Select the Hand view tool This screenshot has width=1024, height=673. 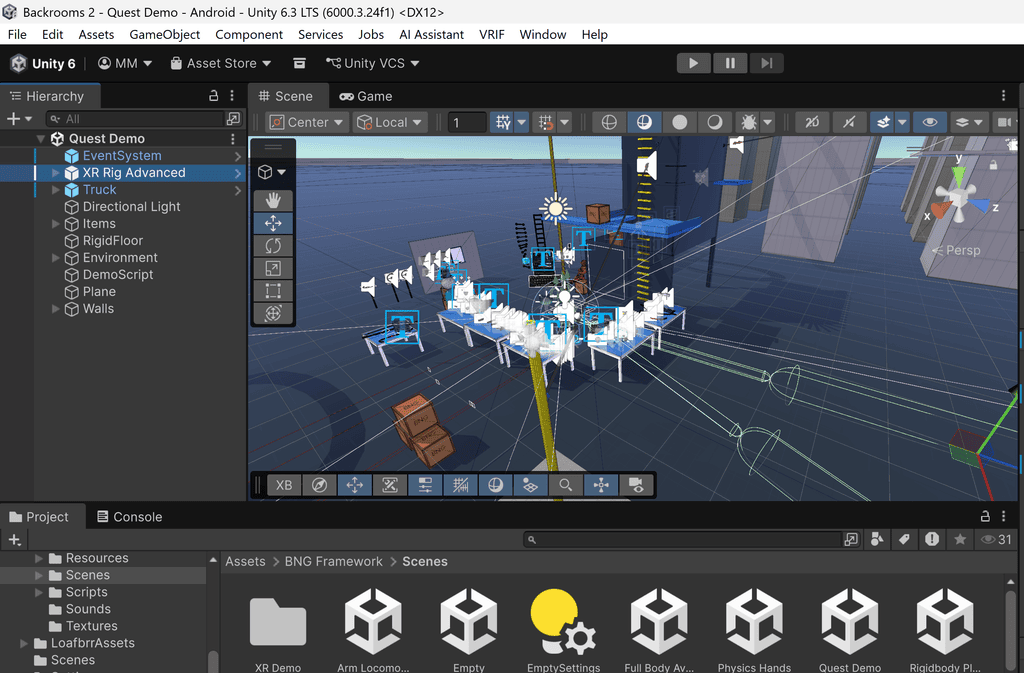(273, 200)
